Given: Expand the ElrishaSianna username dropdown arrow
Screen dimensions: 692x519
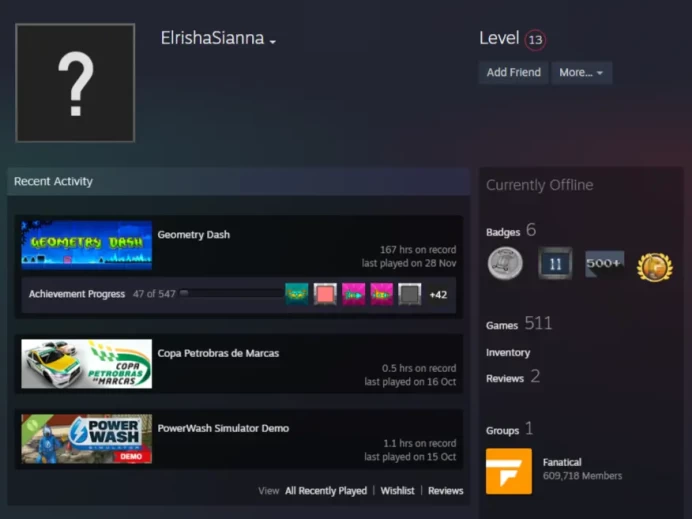Looking at the screenshot, I should click(x=273, y=41).
